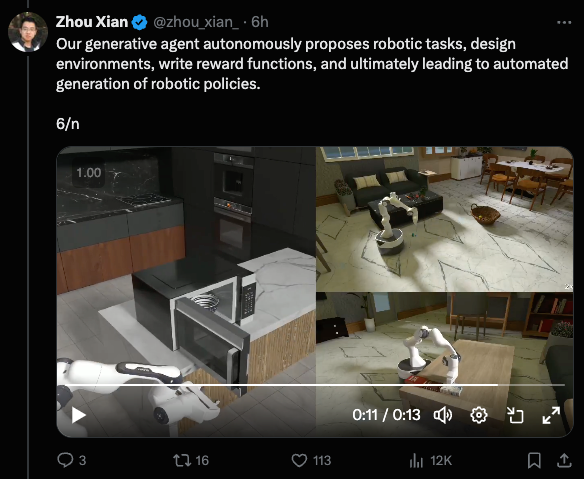Open the tweet's more options menu
The image size is (584, 479).
(x=564, y=23)
